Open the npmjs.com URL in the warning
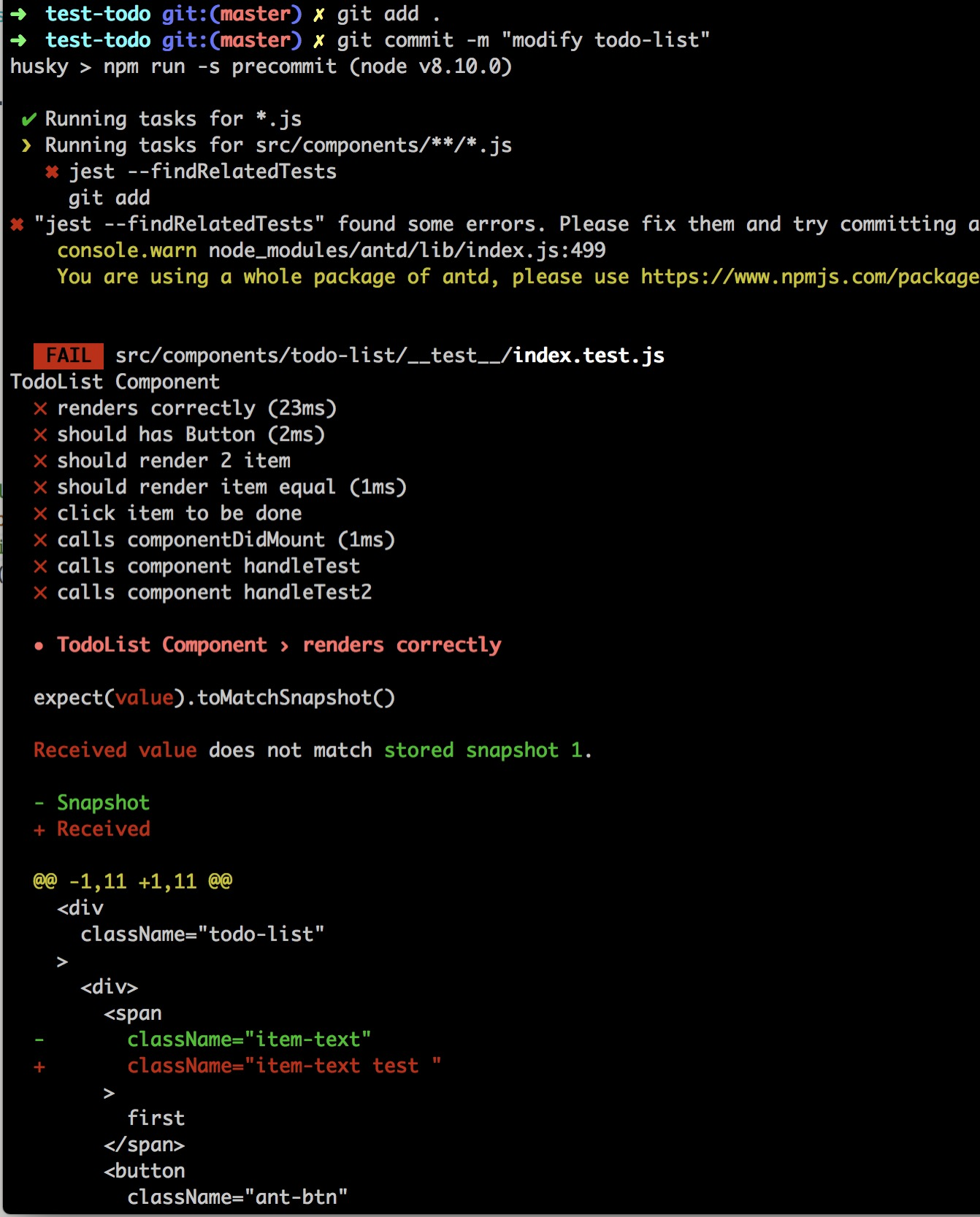The height and width of the screenshot is (1217, 980). [810, 277]
